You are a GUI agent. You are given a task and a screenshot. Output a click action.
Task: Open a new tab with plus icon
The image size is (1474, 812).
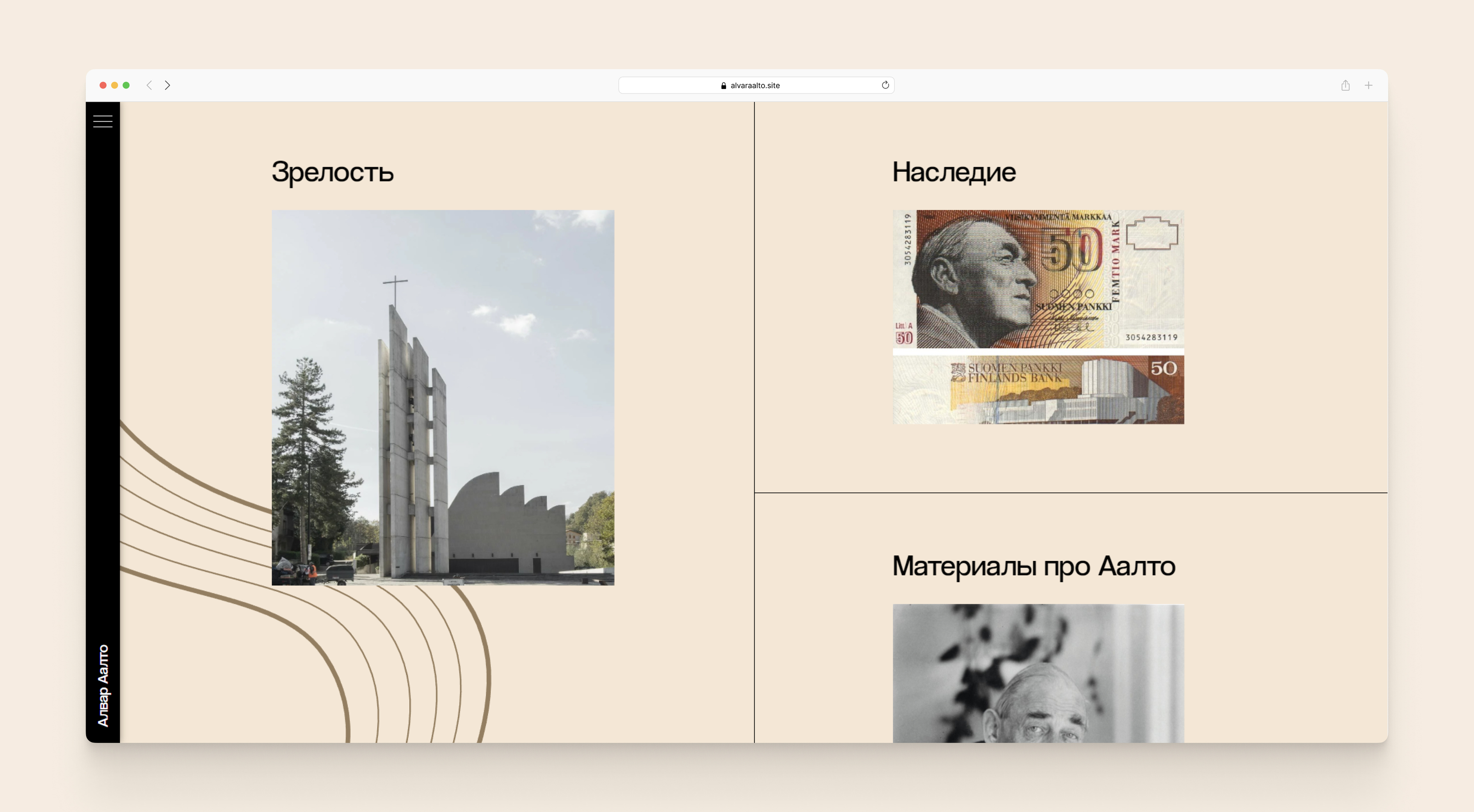point(1368,85)
